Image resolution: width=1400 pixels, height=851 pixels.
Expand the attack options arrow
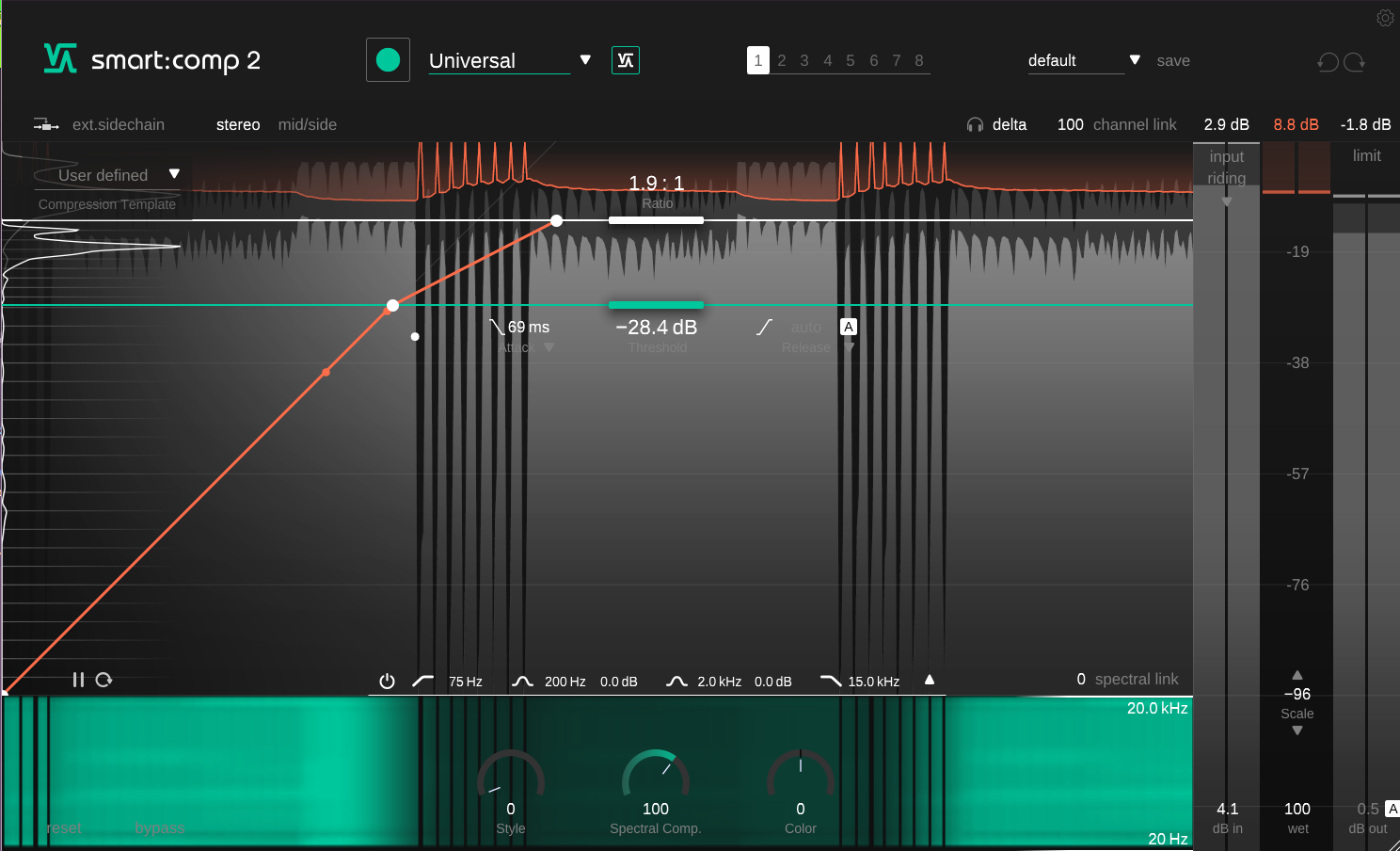tap(549, 347)
